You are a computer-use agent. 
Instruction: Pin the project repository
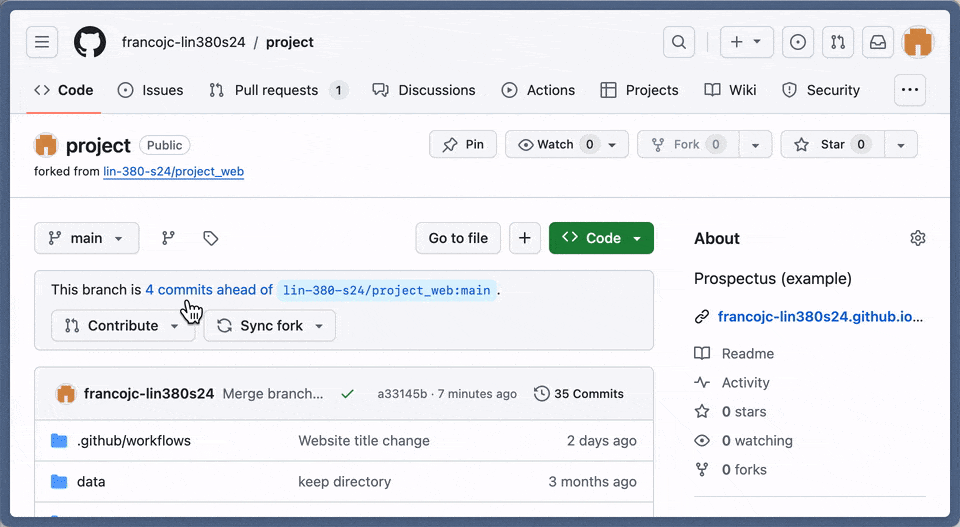click(463, 145)
